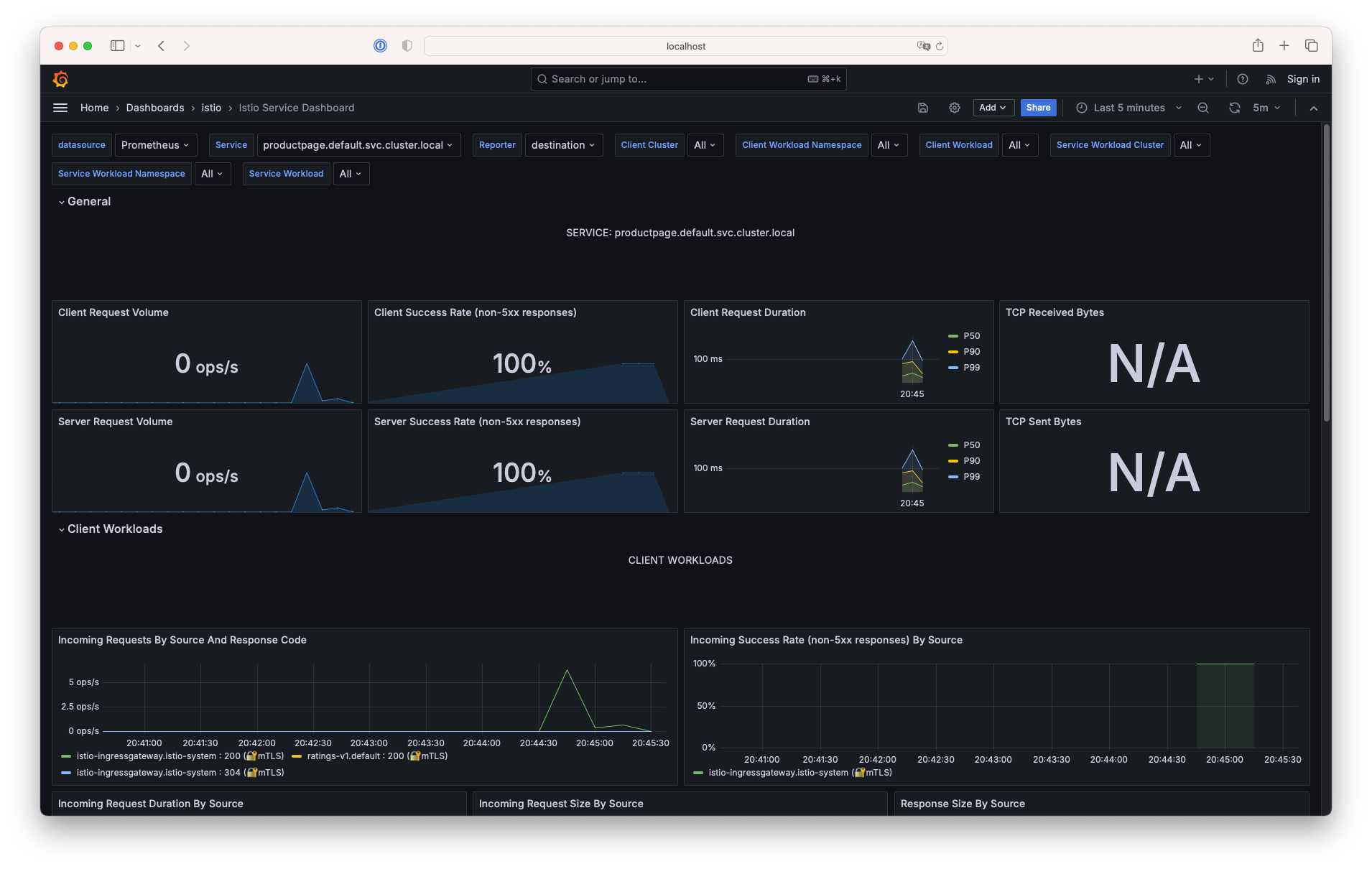
Task: Click Sign in
Action: point(1303,79)
